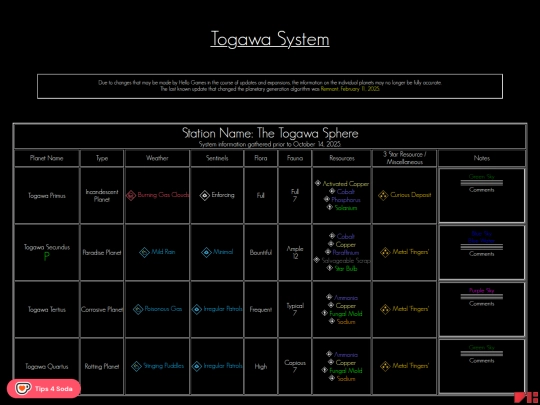Click Sodium icon in Togawa Quartus row
The height and width of the screenshot is (405, 540).
pos(332,378)
